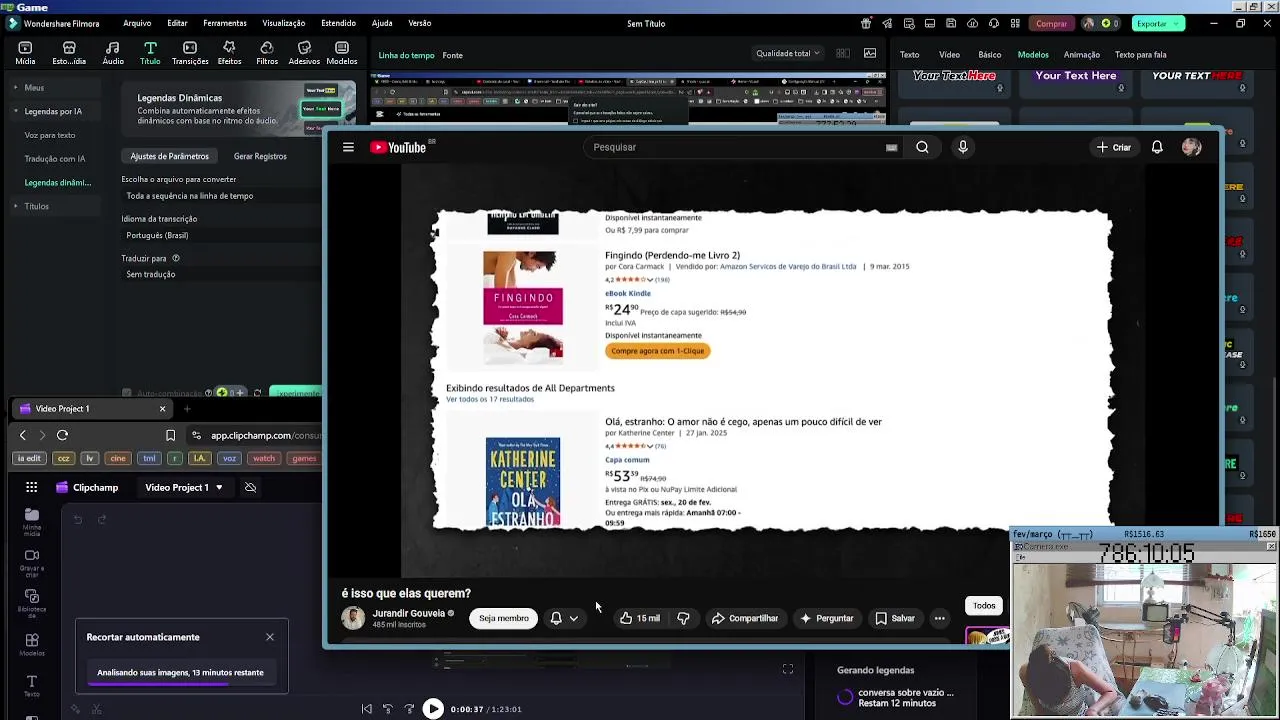This screenshot has width=1280, height=720.
Task: Click the bookmark icon beside Clipchamp address bar
Action: (x=170, y=435)
